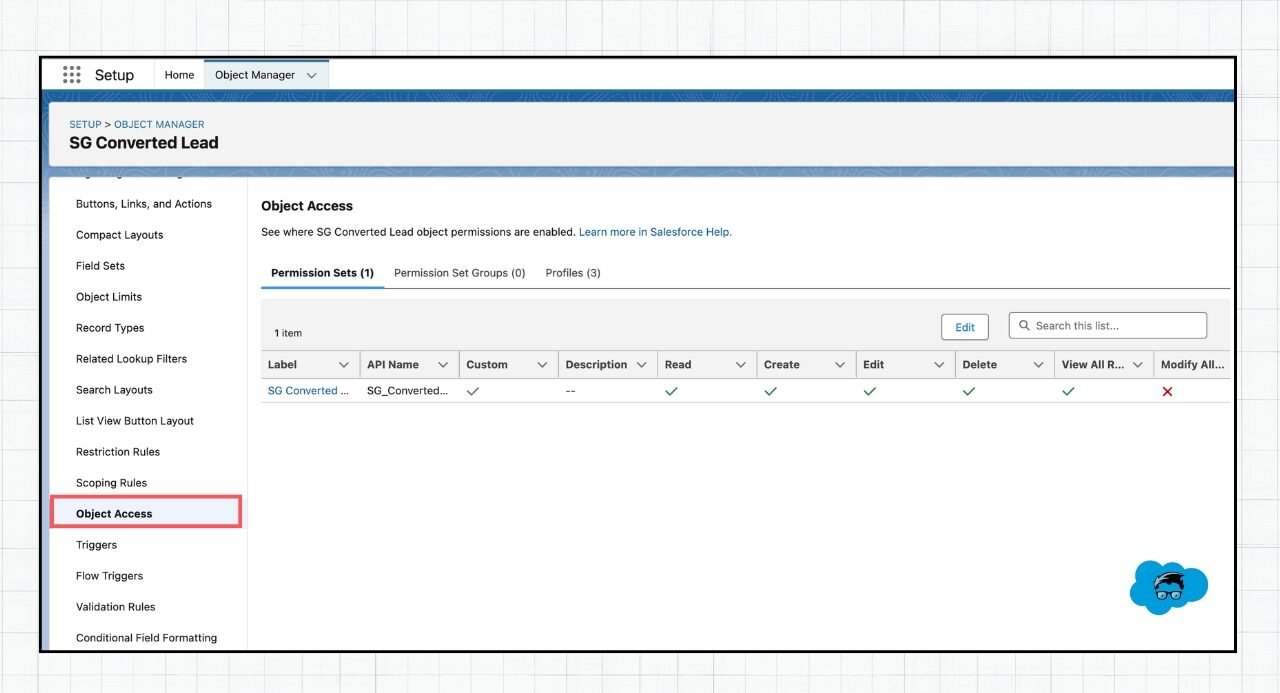The width and height of the screenshot is (1280, 693).
Task: Click the SG_Converted... API name cell
Action: (408, 391)
